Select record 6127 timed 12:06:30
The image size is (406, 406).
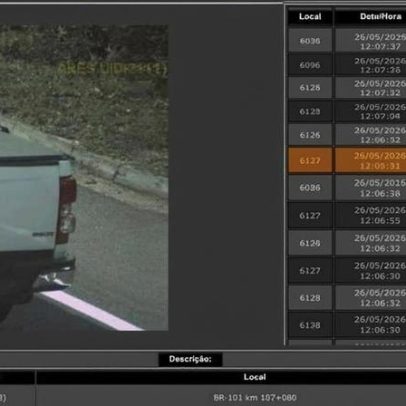(x=347, y=270)
